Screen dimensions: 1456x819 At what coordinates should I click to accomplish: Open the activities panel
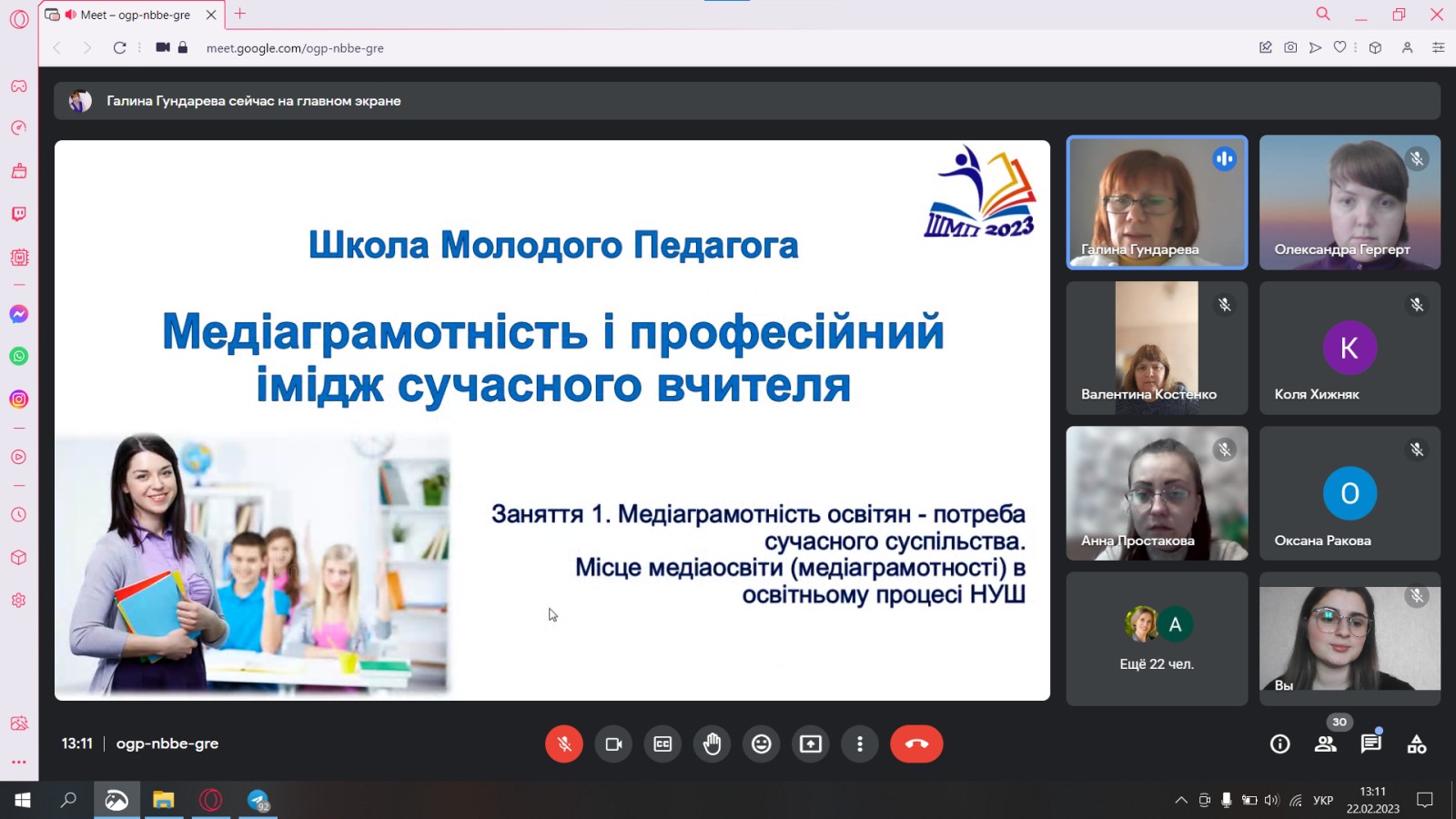[x=1417, y=744]
